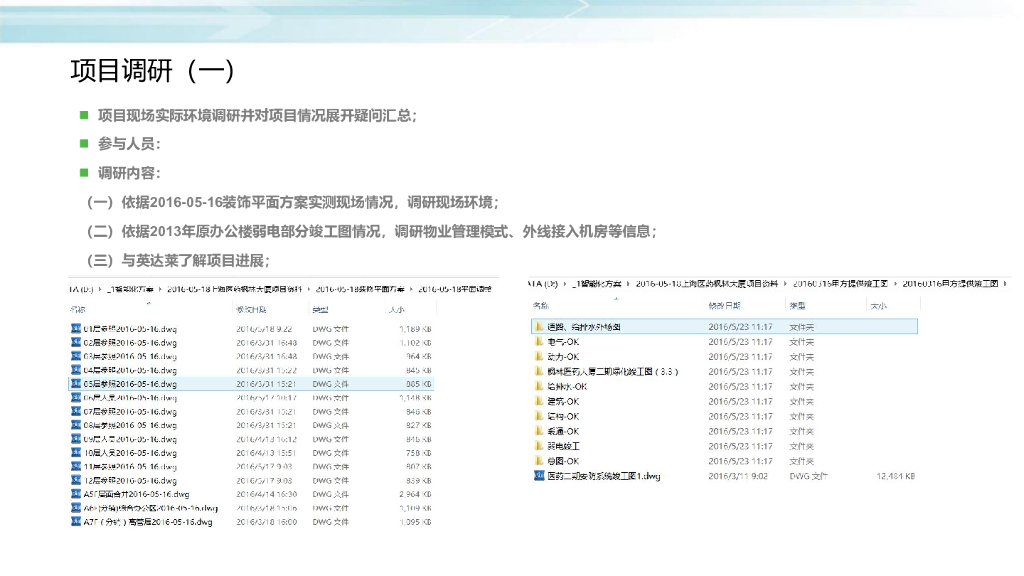Select the DWG icon of 医药二期安防系统竣工图1.dwg

pyautogui.click(x=538, y=475)
